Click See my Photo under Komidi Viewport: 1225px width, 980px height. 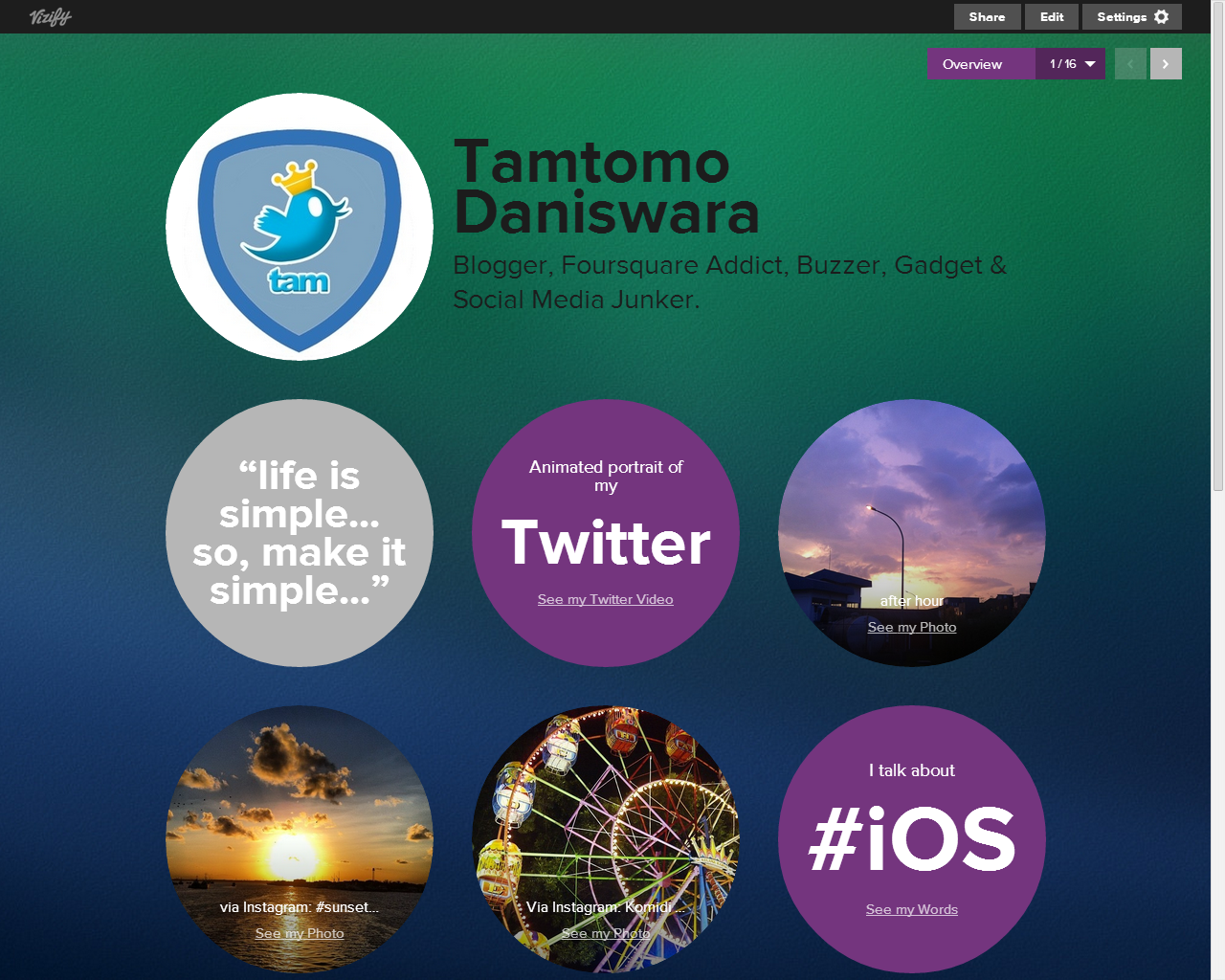tap(606, 933)
